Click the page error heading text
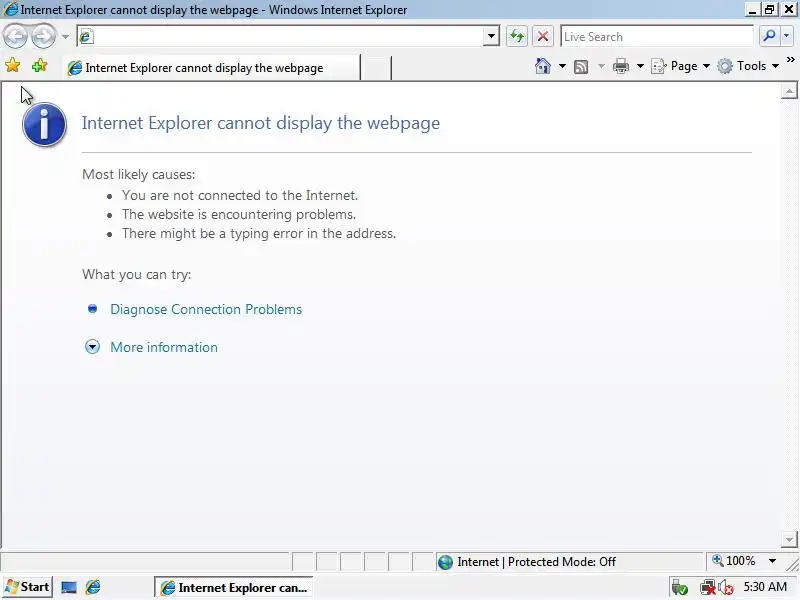The width and height of the screenshot is (800, 600). (261, 123)
